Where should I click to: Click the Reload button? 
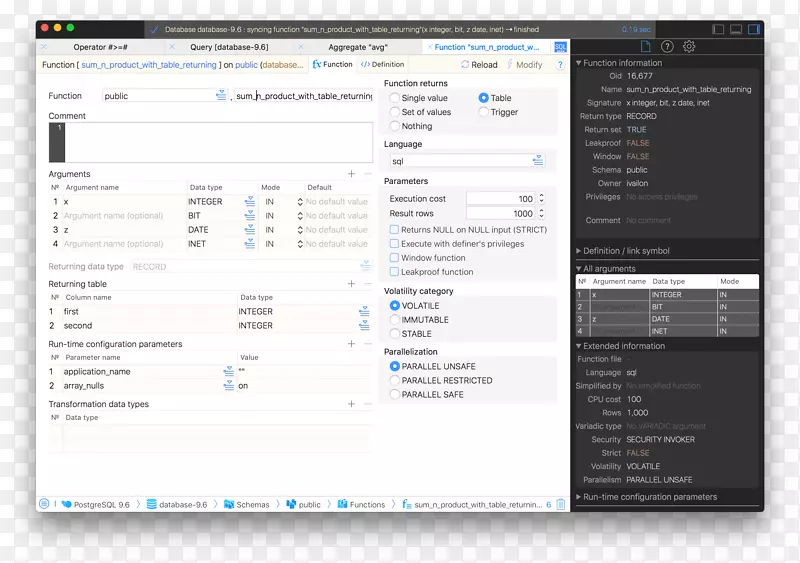479,65
